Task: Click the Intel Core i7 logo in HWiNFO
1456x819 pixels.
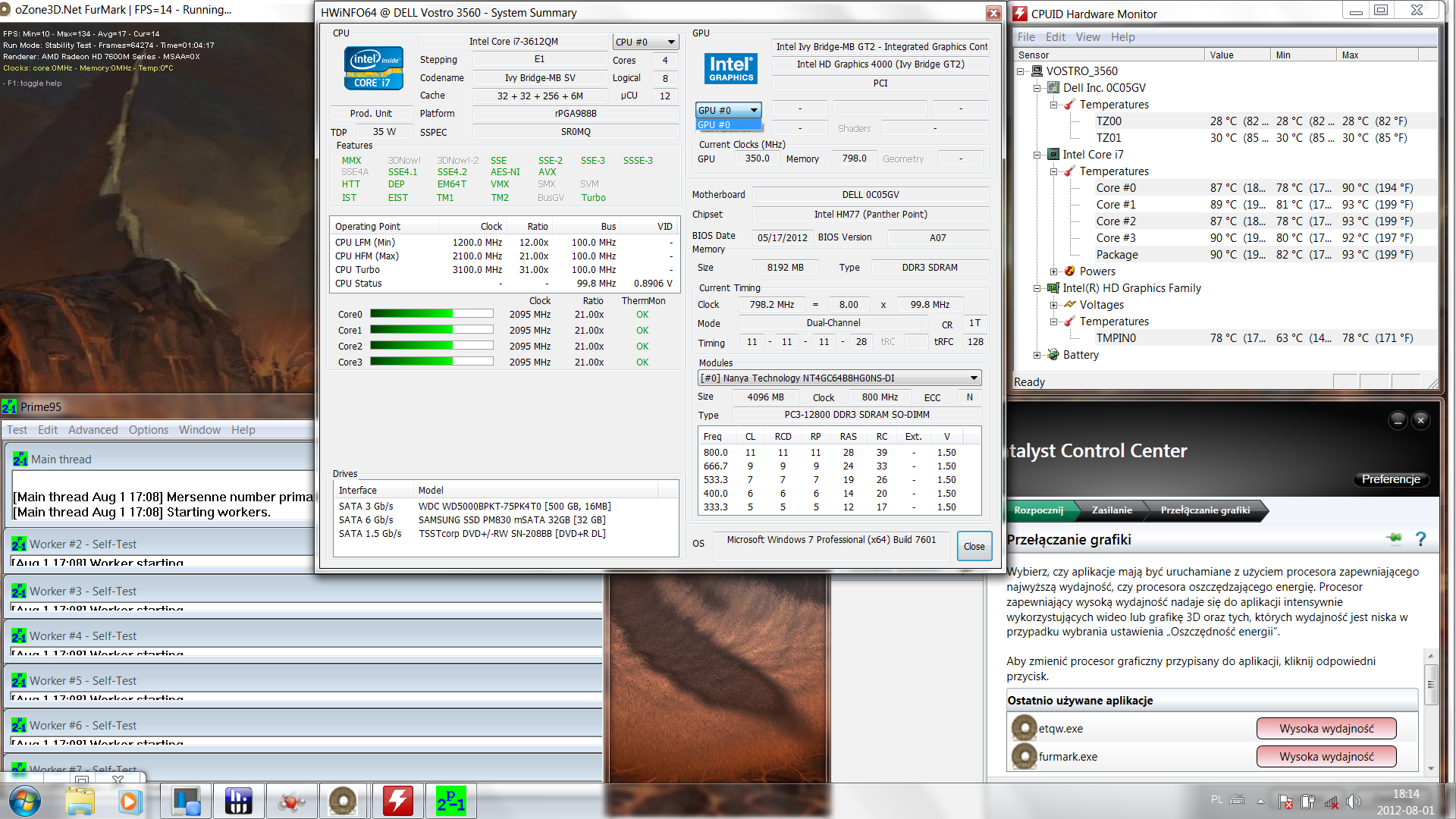Action: point(373,67)
